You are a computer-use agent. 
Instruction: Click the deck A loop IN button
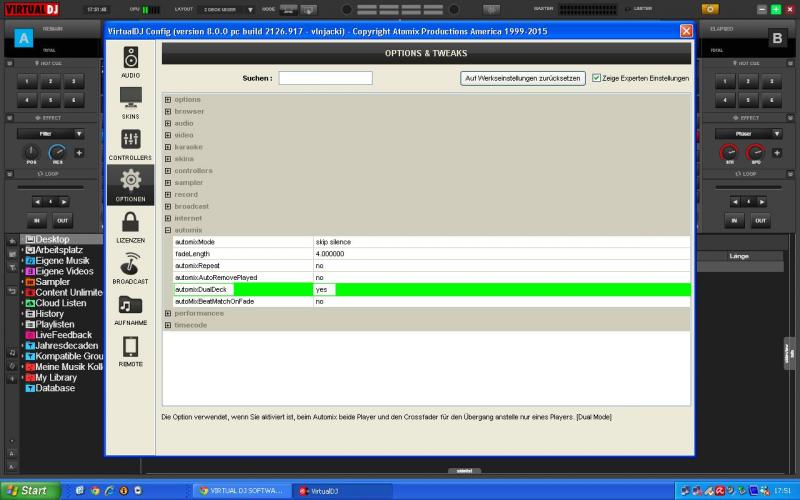37,220
